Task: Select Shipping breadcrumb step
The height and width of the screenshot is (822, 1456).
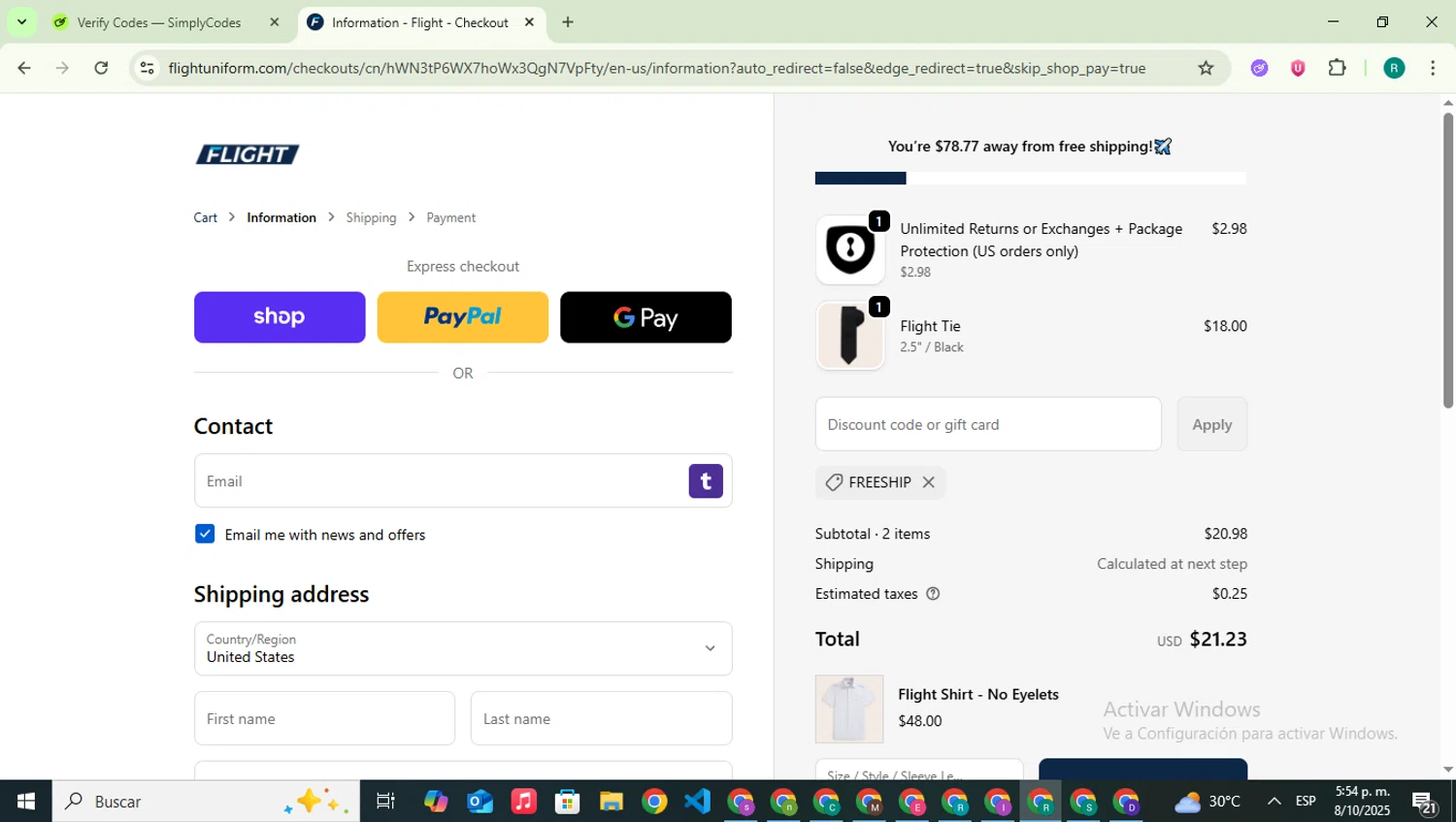Action: 371,217
